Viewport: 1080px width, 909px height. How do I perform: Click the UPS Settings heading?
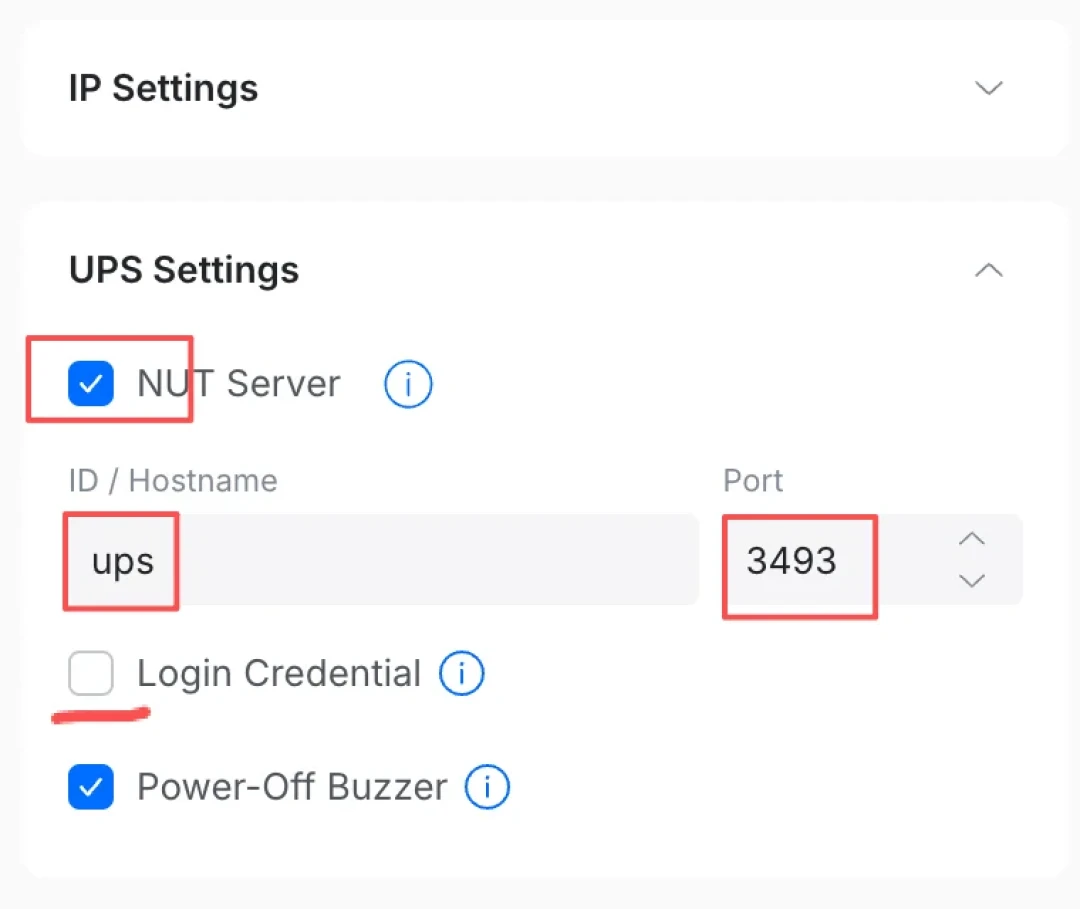point(184,270)
